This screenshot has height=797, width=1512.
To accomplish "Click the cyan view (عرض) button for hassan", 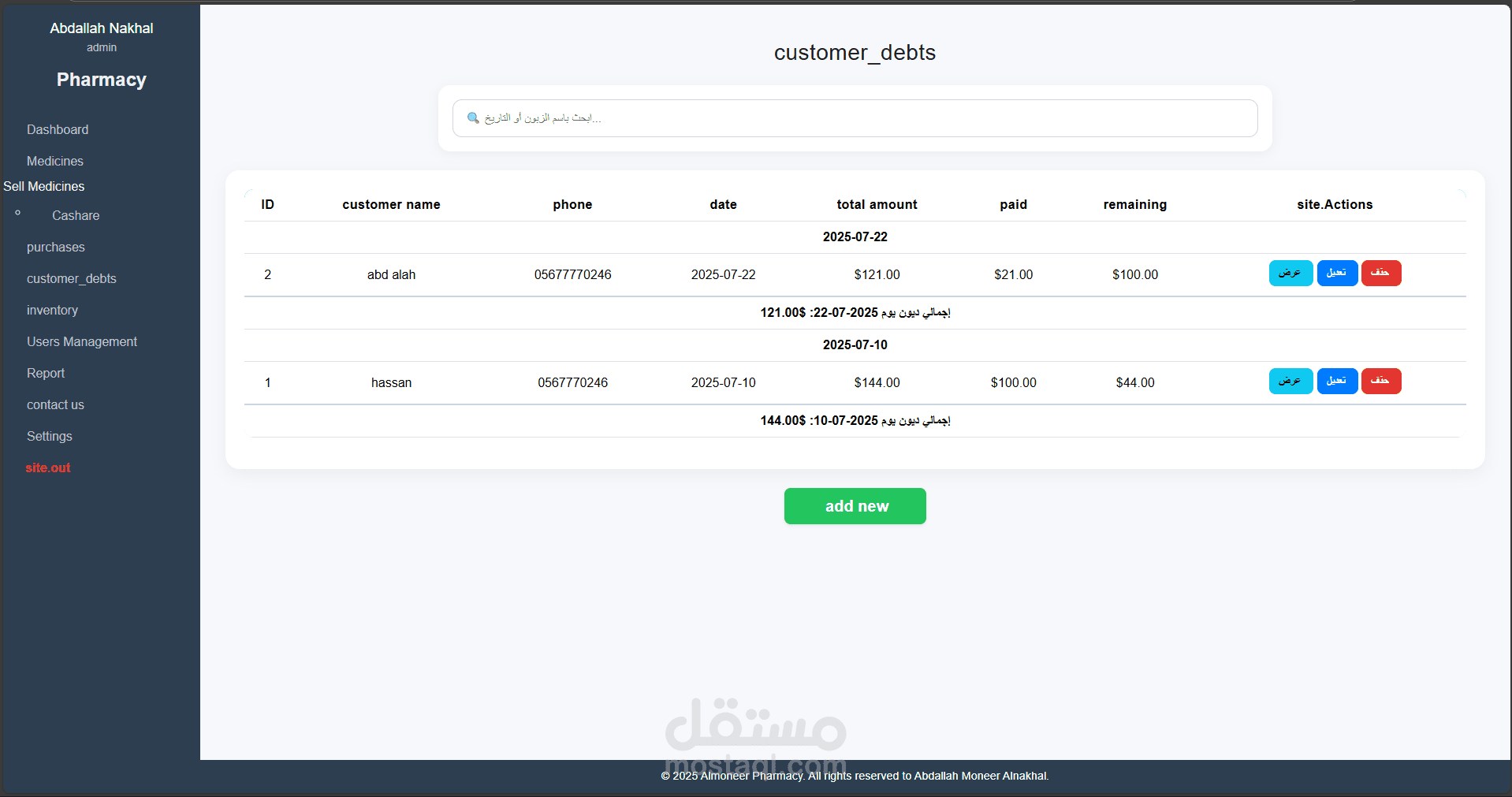I will [x=1290, y=381].
